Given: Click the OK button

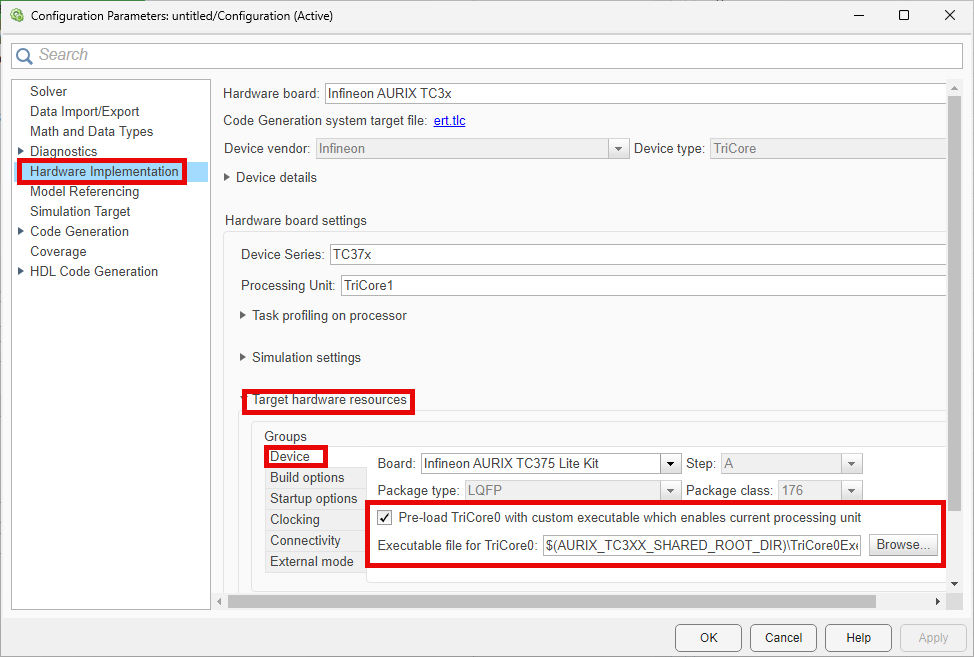Looking at the screenshot, I should coord(708,637).
